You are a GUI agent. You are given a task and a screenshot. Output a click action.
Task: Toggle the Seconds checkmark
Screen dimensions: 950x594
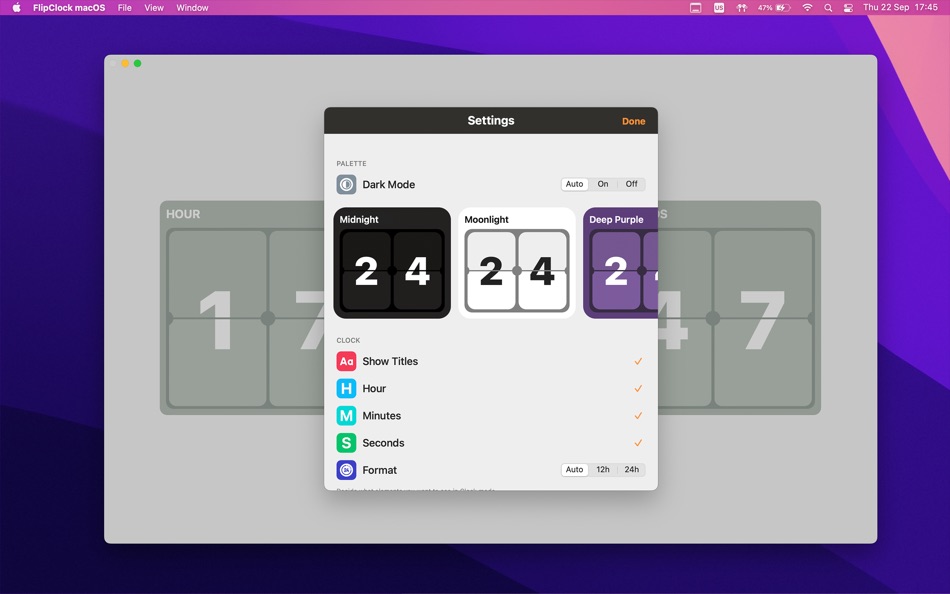[x=638, y=443]
